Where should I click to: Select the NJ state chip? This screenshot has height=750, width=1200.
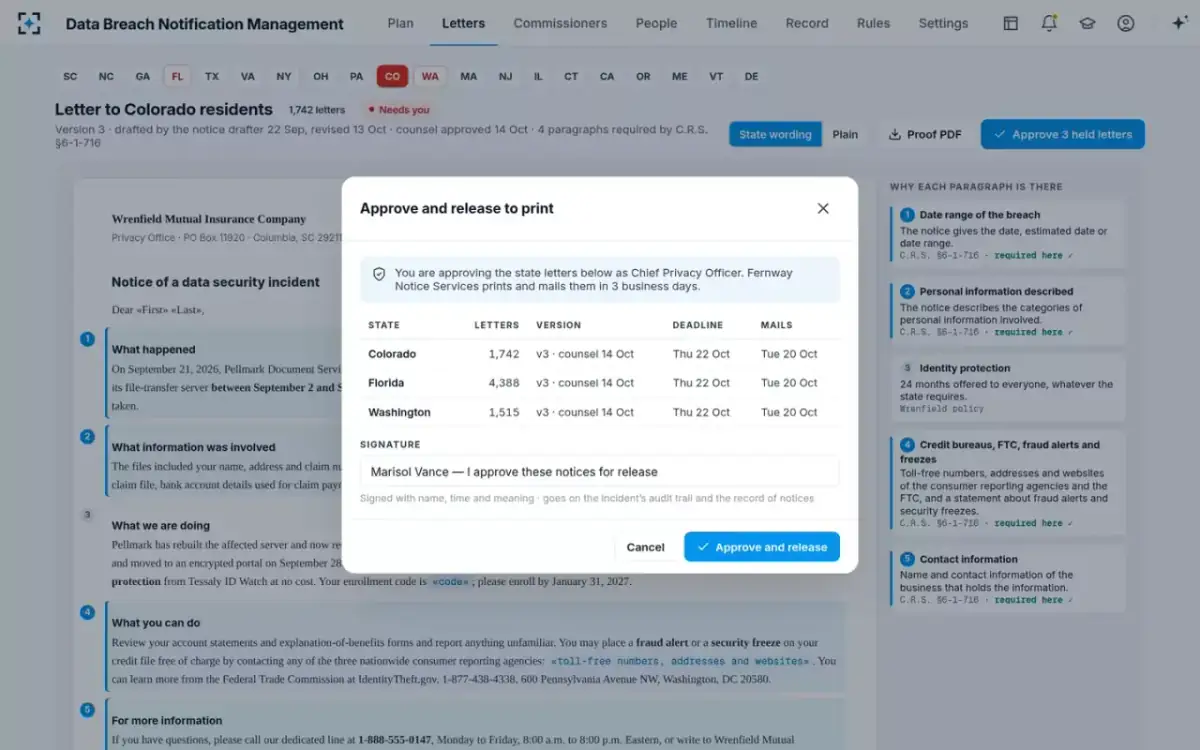tap(505, 76)
